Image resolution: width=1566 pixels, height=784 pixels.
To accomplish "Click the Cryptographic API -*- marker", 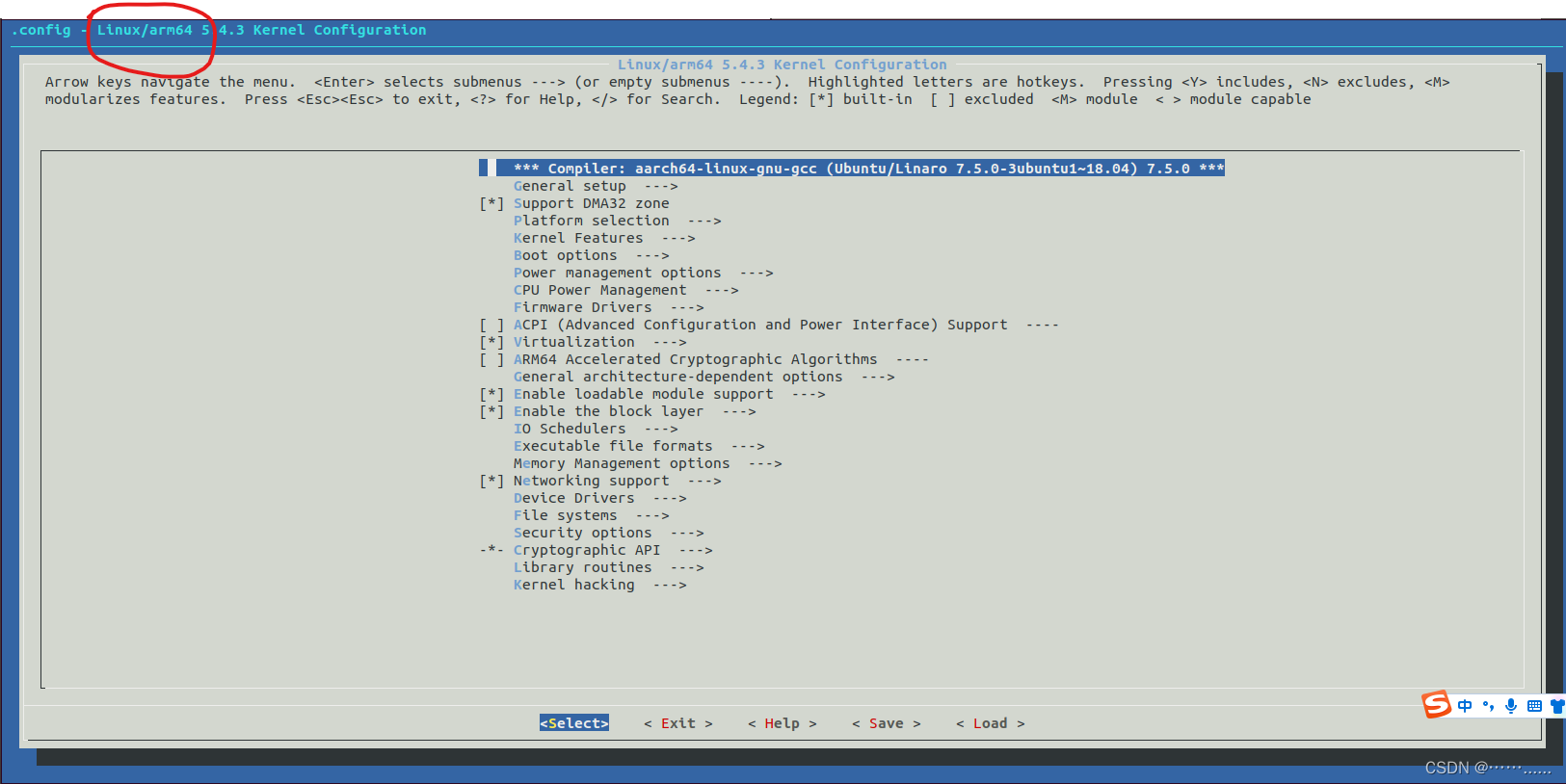I will (491, 550).
